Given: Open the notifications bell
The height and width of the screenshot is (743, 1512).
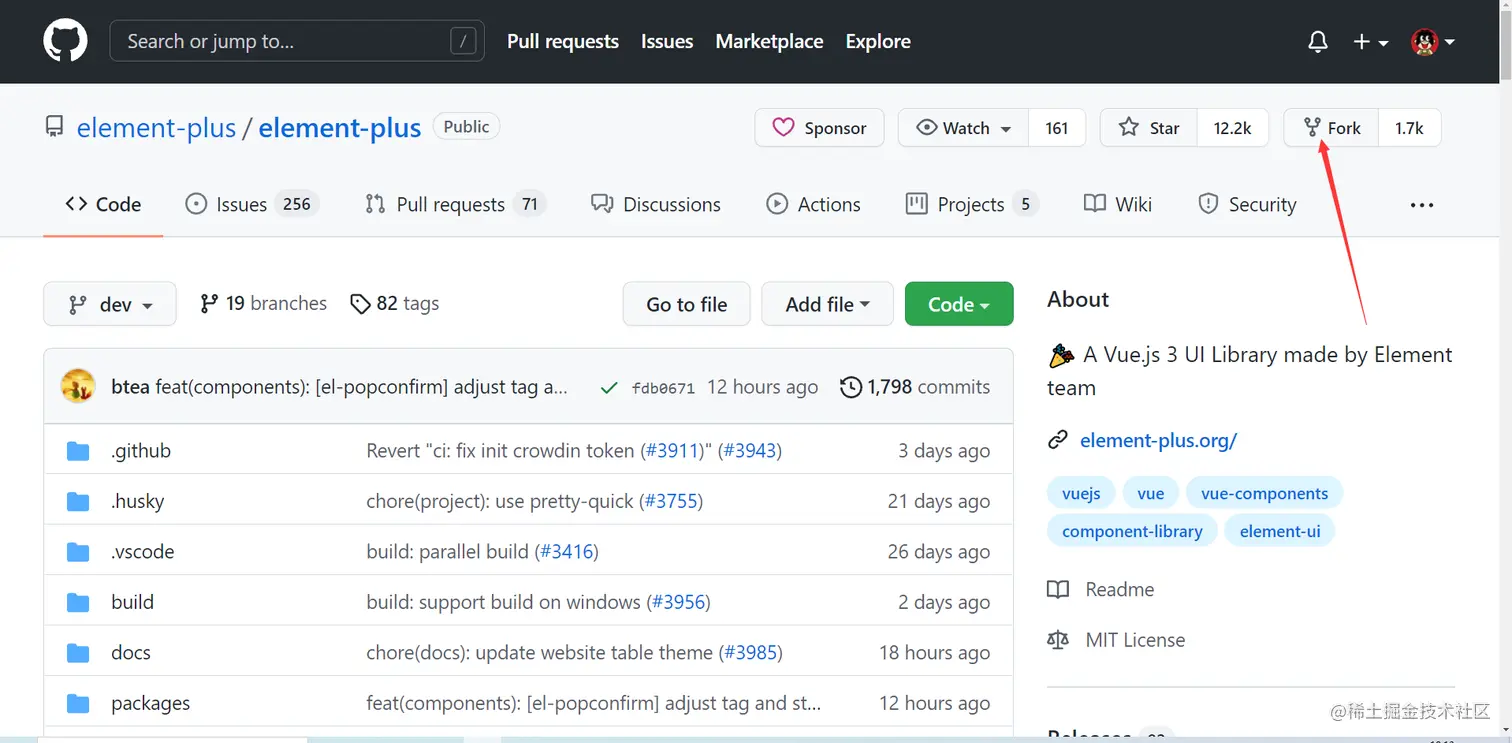Looking at the screenshot, I should (1318, 42).
